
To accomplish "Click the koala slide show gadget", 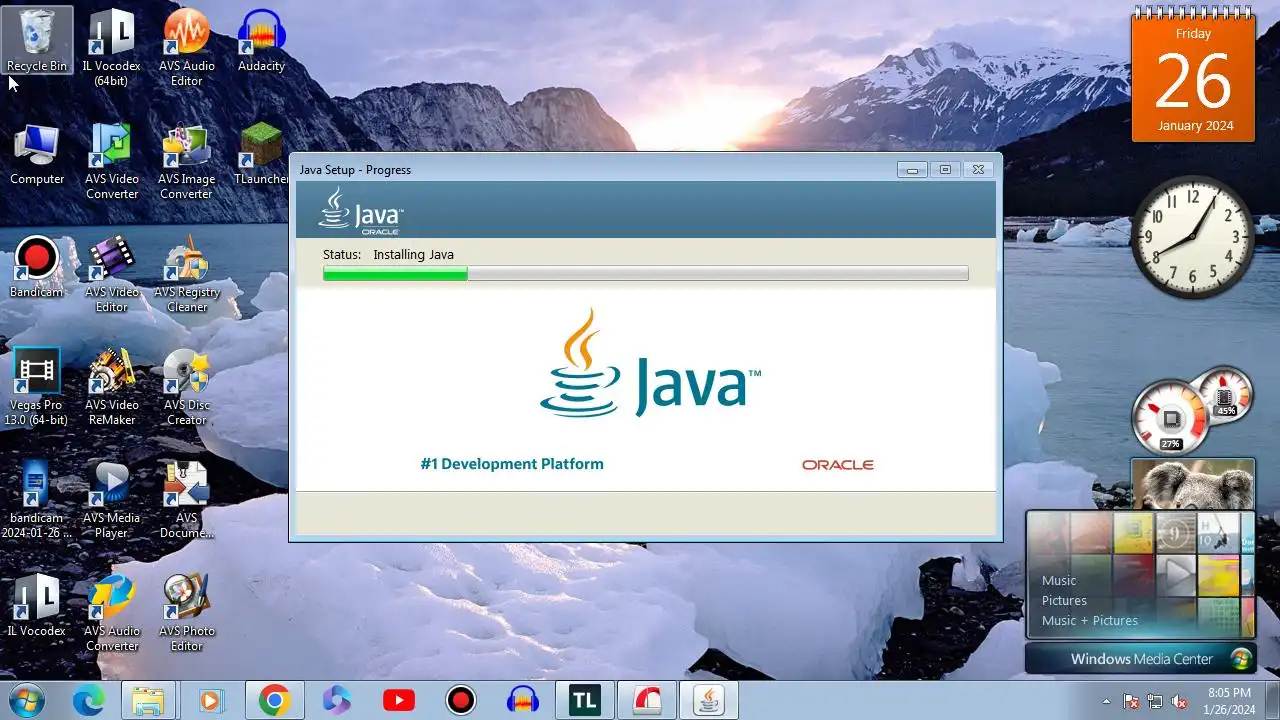I will click(x=1193, y=484).
